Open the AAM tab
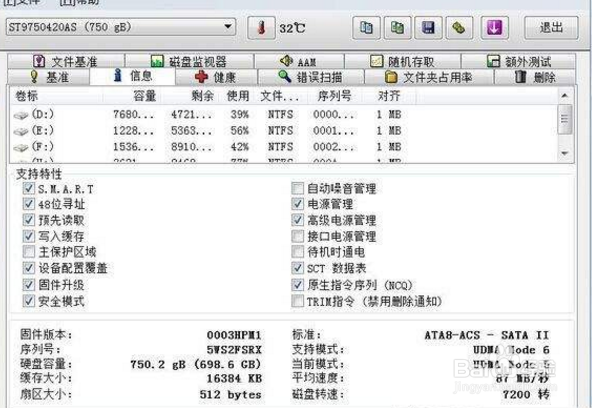The height and width of the screenshot is (408, 592). [299, 61]
